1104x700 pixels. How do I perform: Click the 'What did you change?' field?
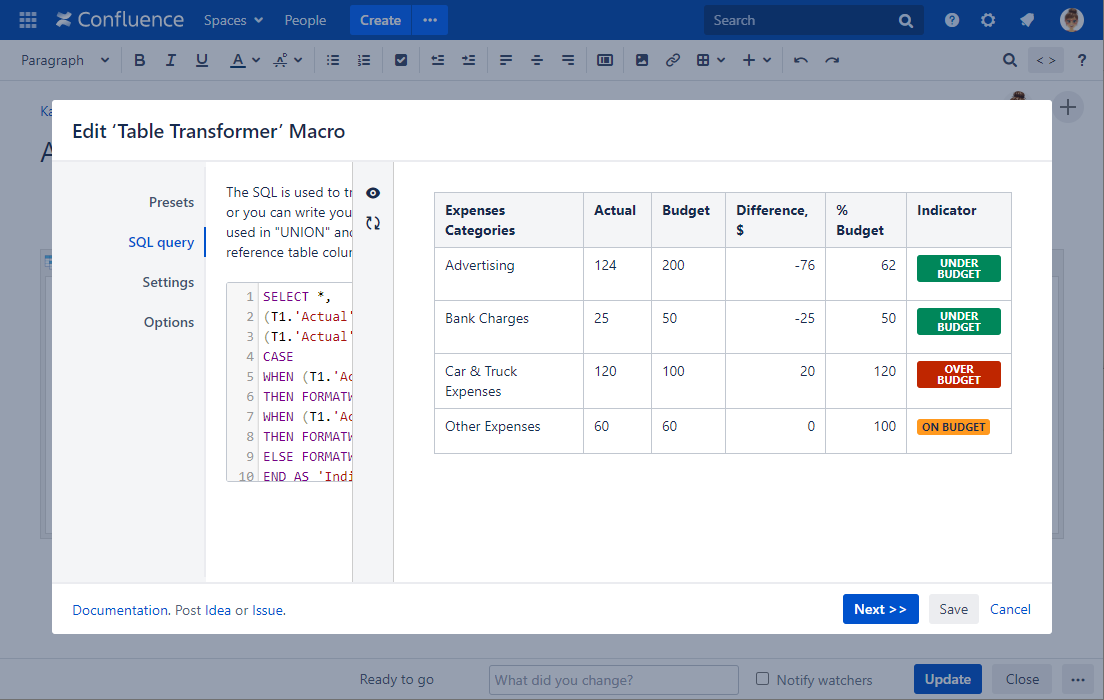613,680
